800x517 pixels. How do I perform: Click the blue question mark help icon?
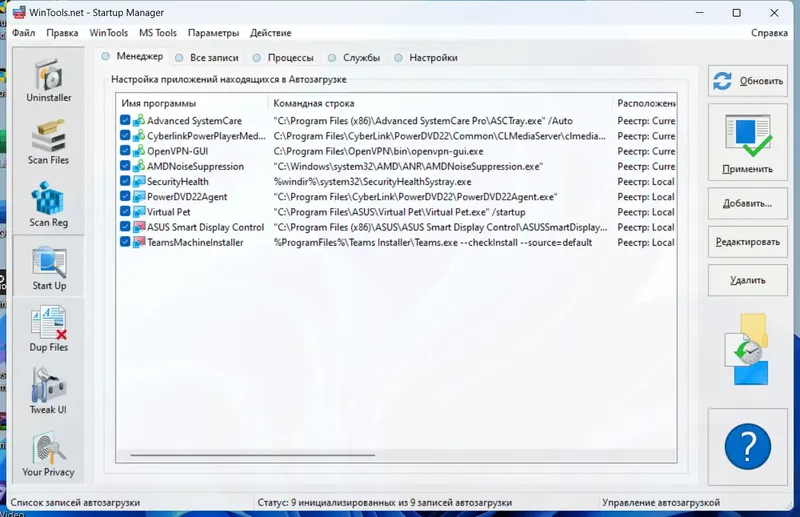tap(747, 447)
